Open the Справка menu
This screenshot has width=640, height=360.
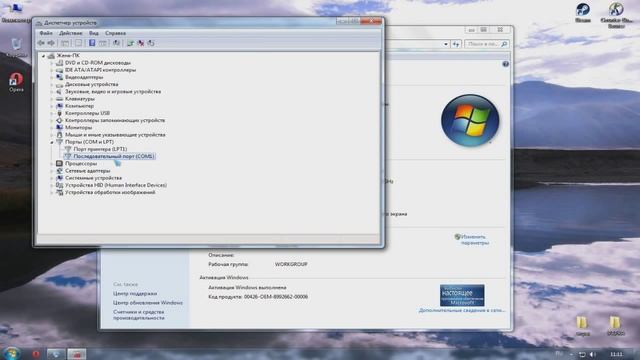[x=115, y=33]
